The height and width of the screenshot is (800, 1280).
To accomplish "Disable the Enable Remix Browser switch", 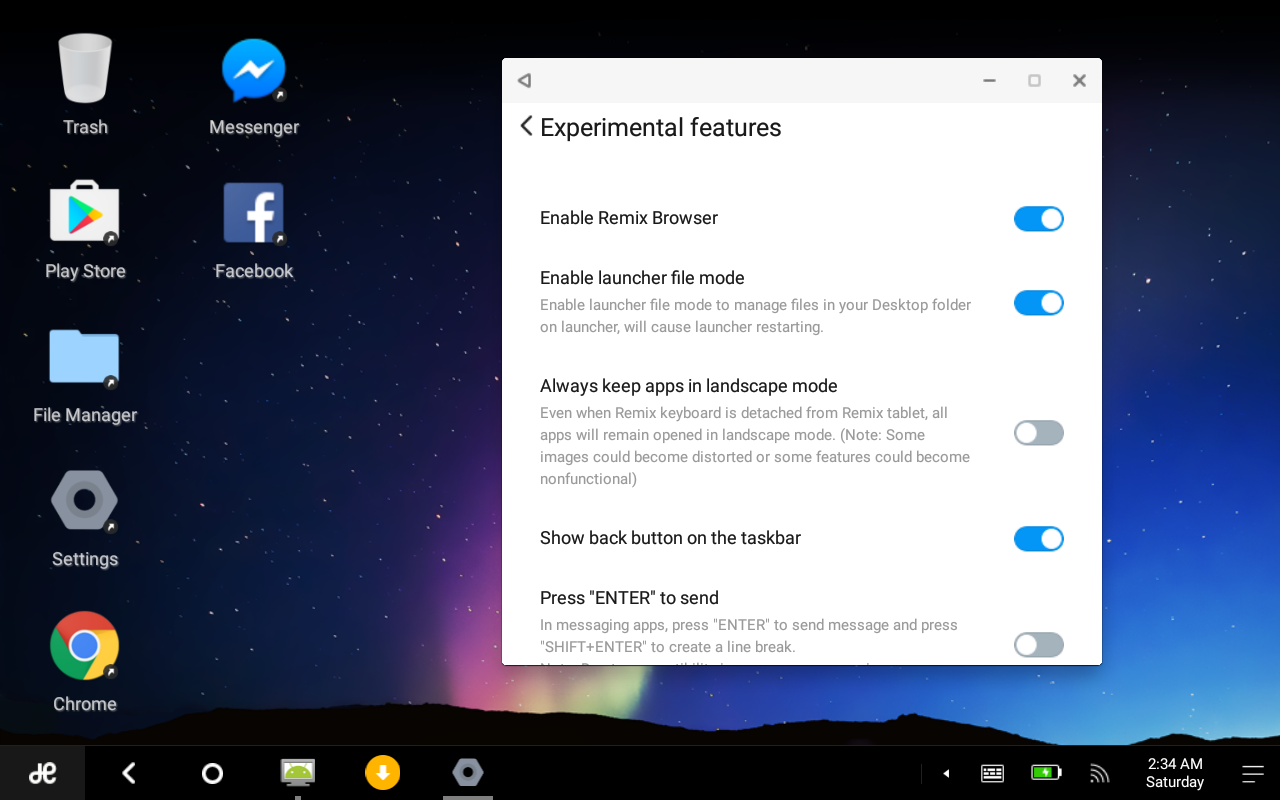I will 1039,219.
